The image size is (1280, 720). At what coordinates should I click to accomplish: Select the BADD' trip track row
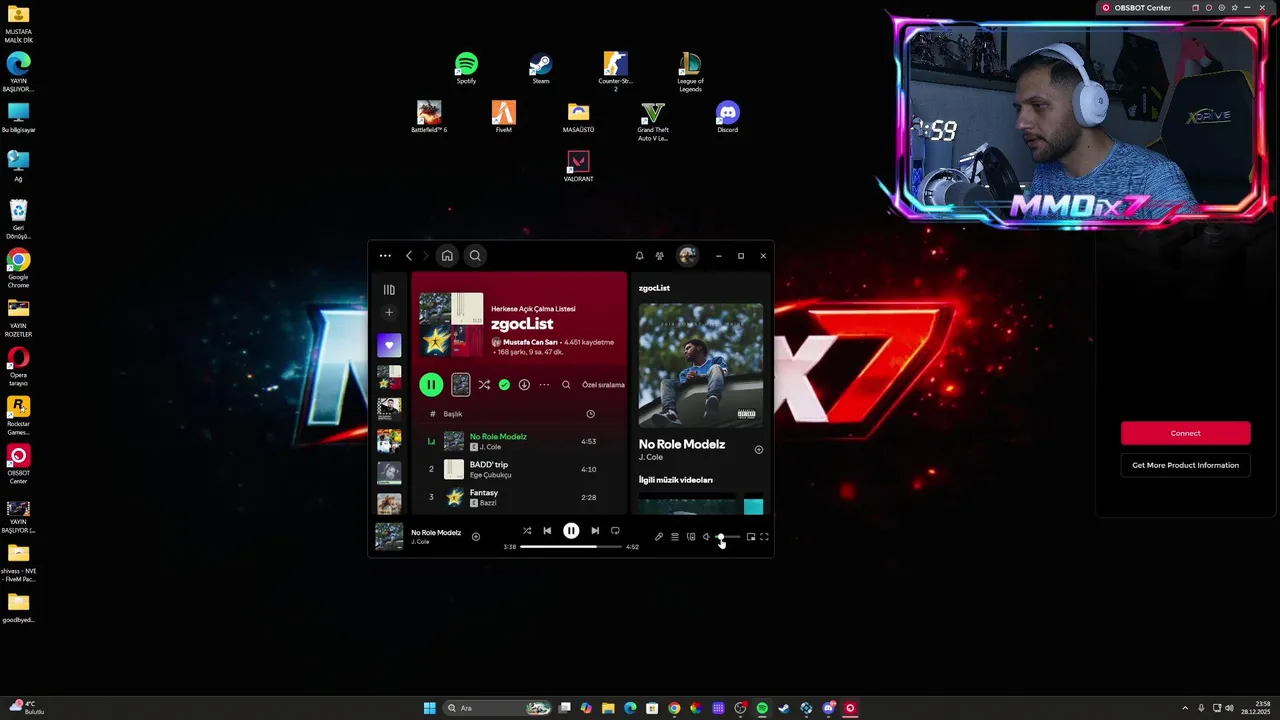pos(519,469)
